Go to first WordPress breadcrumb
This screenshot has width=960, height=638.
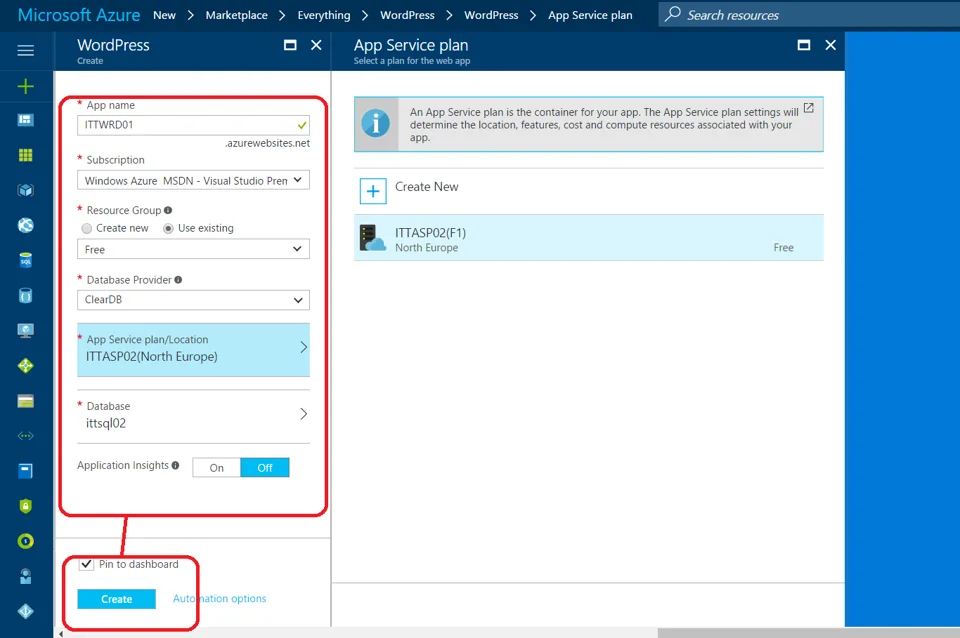tap(407, 15)
